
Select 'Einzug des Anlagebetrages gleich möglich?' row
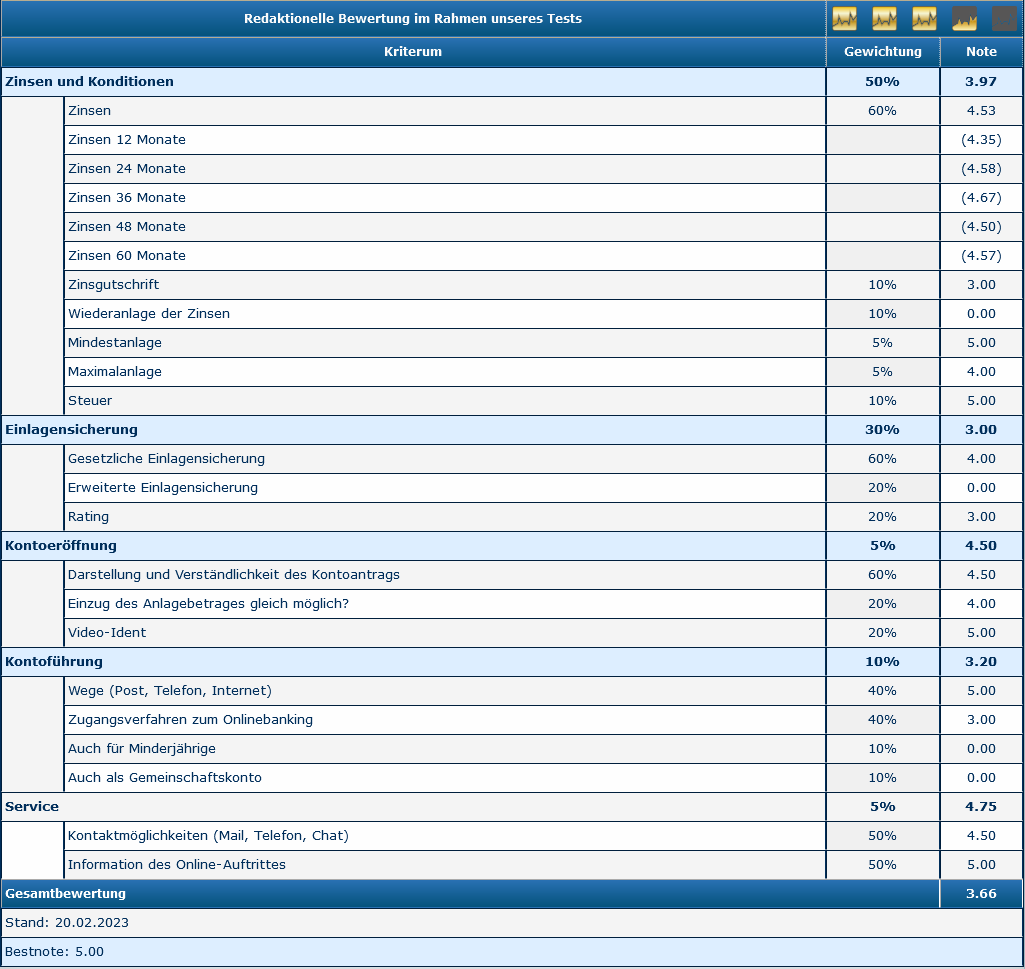(209, 604)
